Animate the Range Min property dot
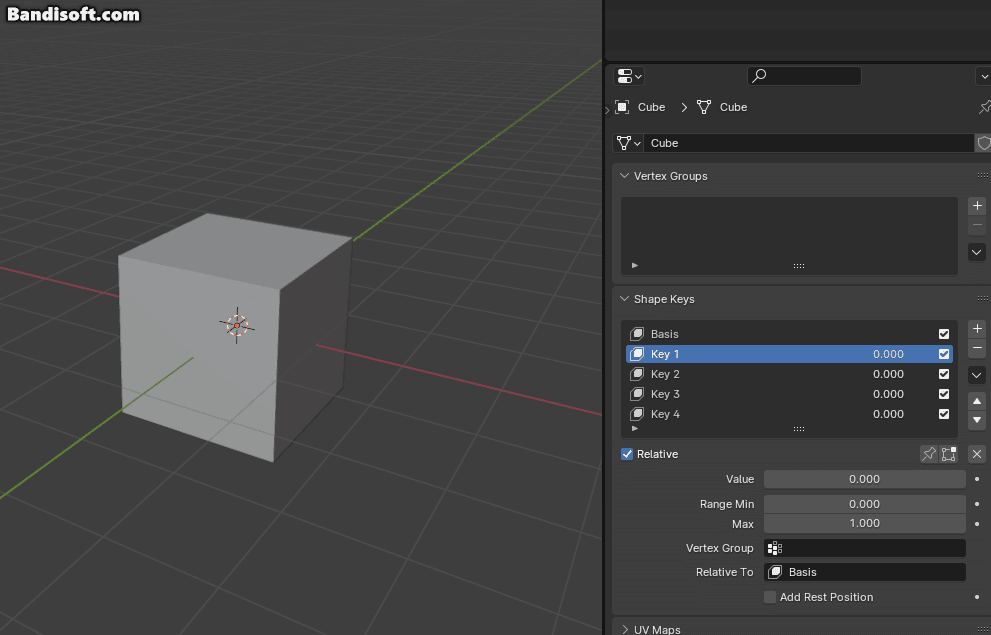This screenshot has height=635, width=991. 977,504
